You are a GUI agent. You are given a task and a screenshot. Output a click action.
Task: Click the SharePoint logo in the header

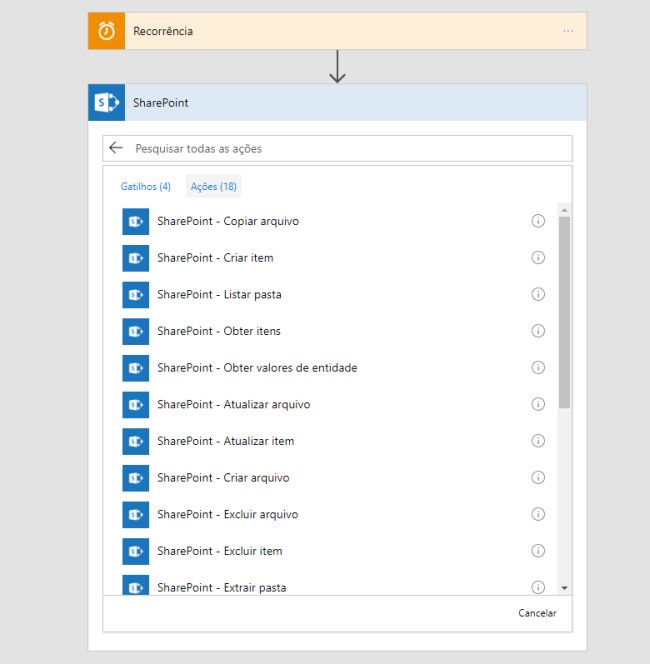[106, 102]
